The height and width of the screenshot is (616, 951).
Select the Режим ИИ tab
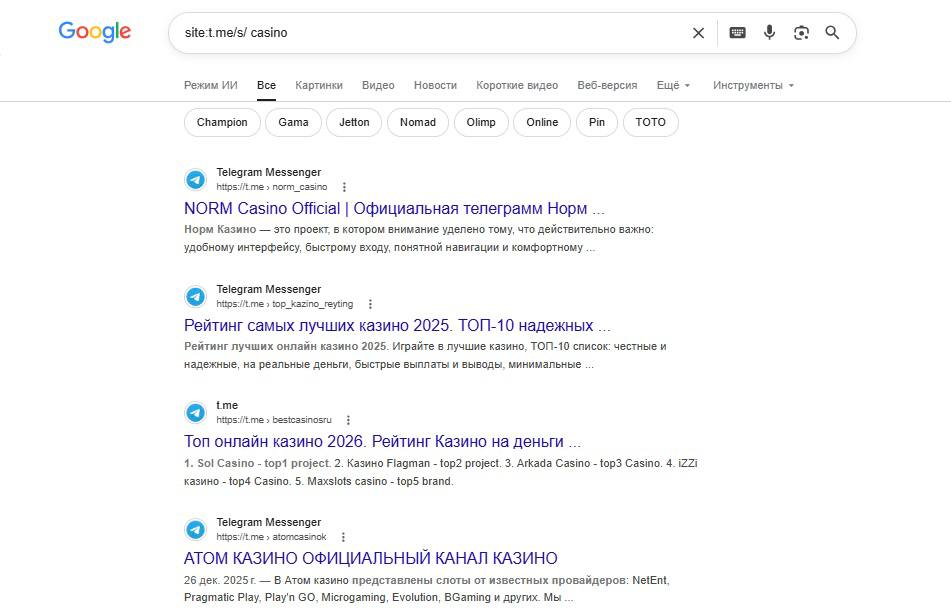(210, 85)
